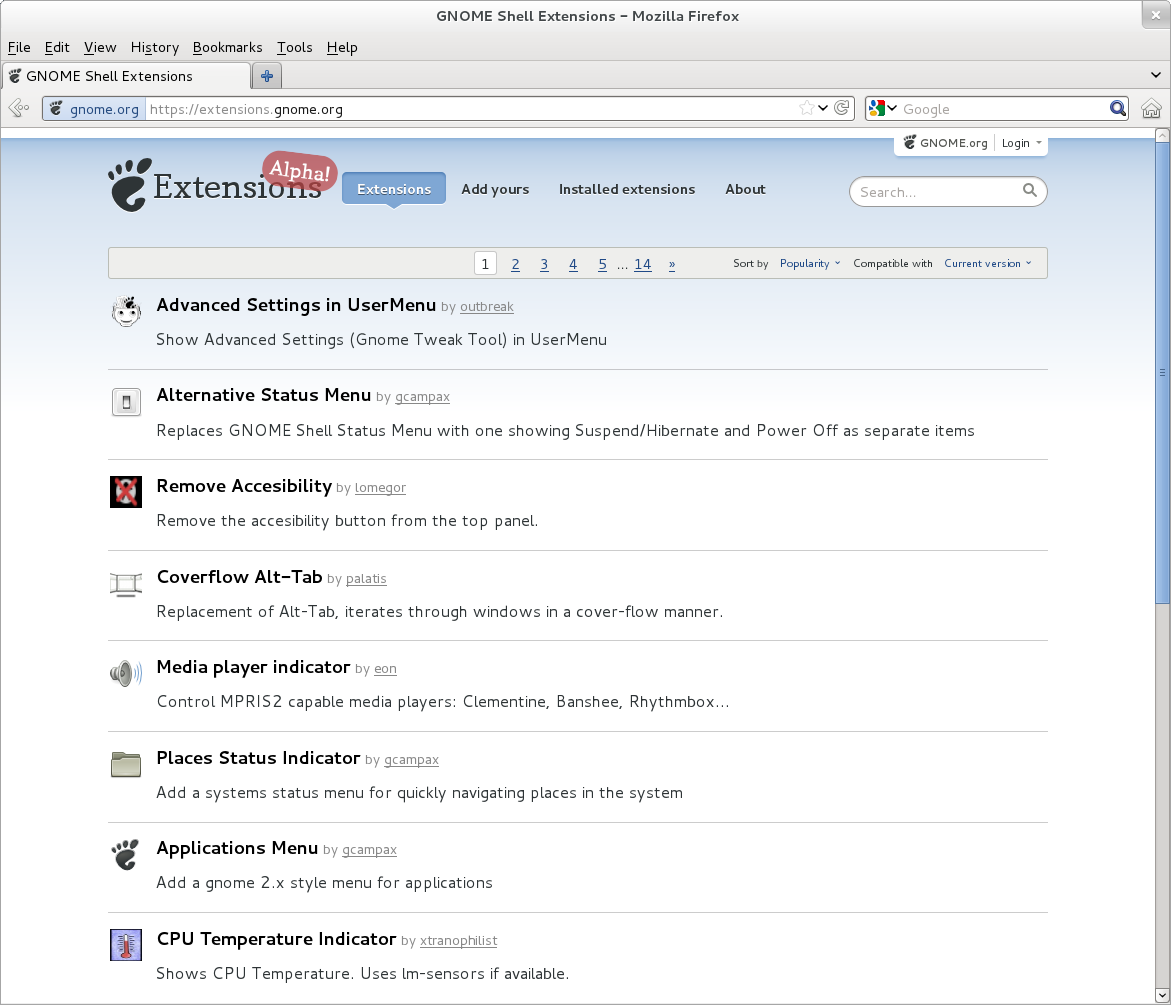Open the Login dropdown
The image size is (1171, 1005).
pos(1021,143)
